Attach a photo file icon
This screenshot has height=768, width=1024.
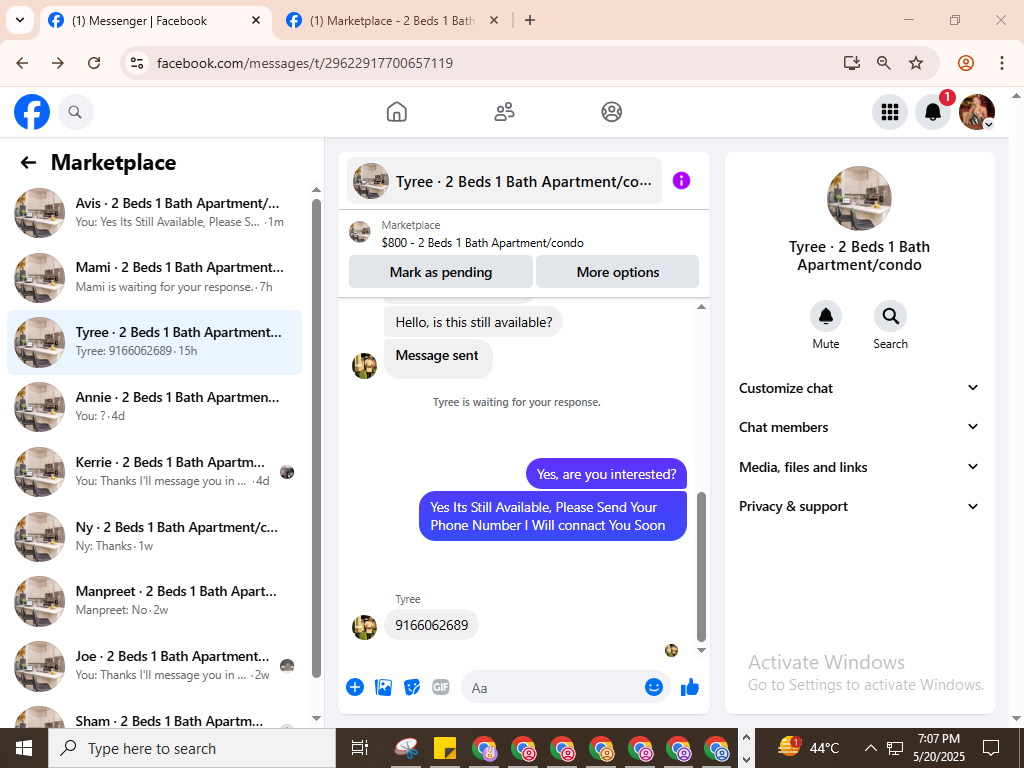383,687
